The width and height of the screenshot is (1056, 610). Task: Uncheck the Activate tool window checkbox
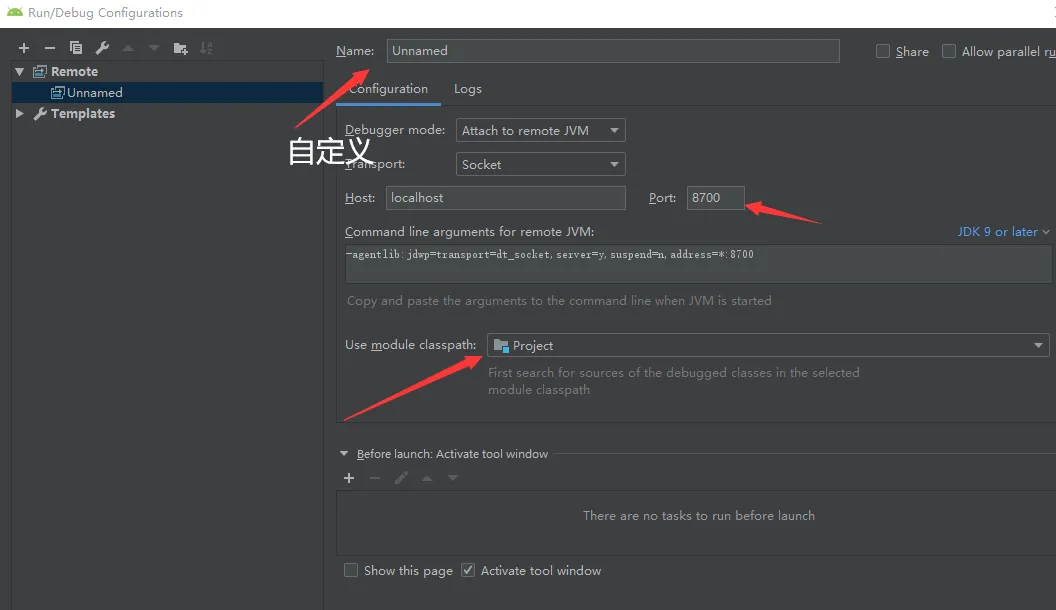[x=468, y=571]
